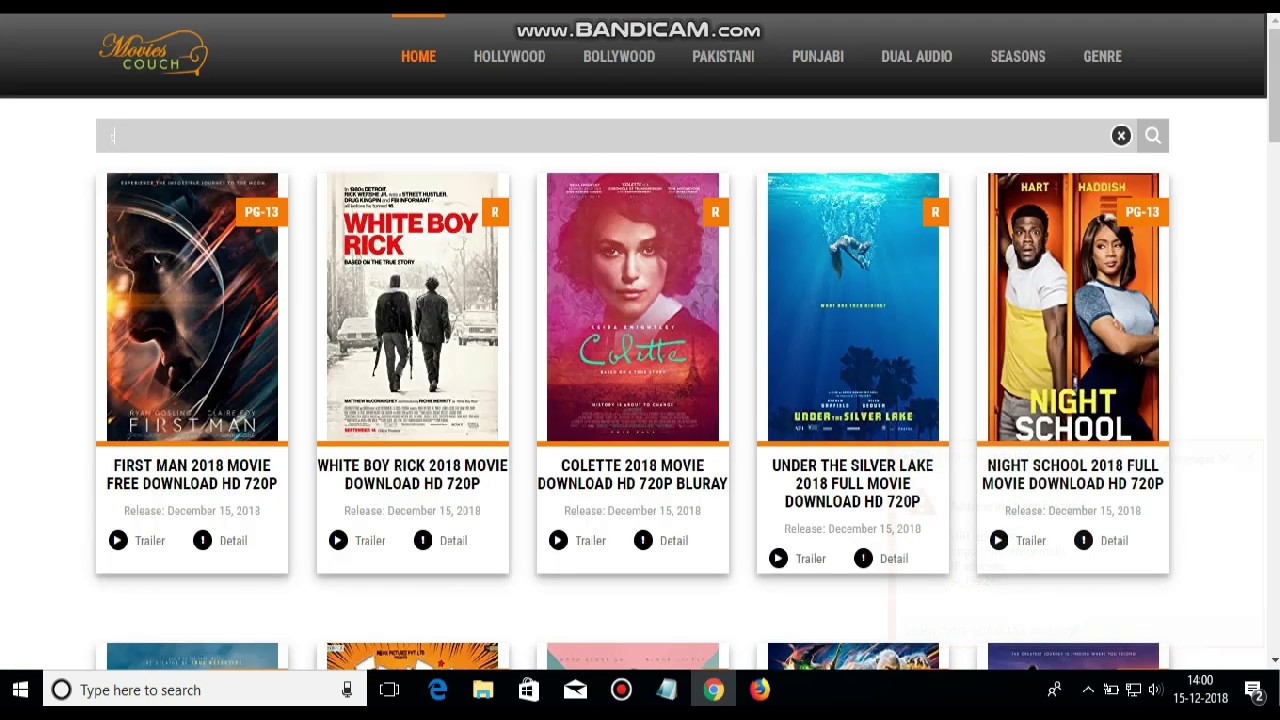Play trailer icon for Under the Silver Lake

pyautogui.click(x=778, y=558)
